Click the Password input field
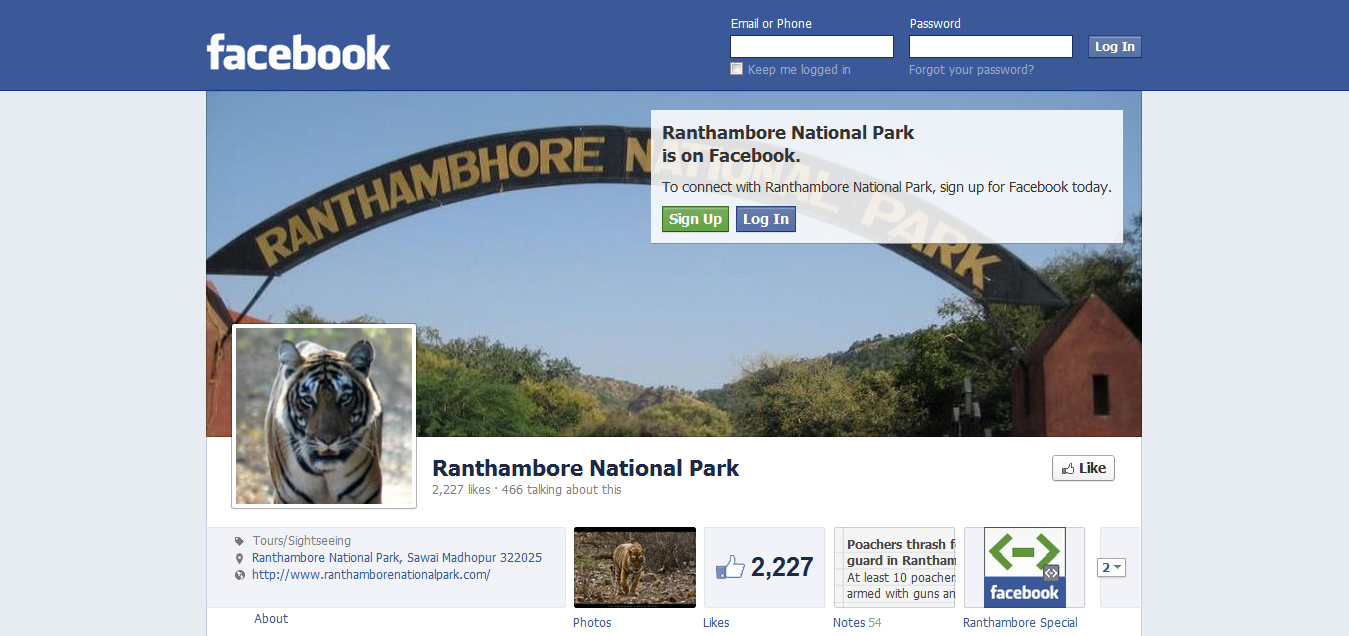 click(x=991, y=46)
